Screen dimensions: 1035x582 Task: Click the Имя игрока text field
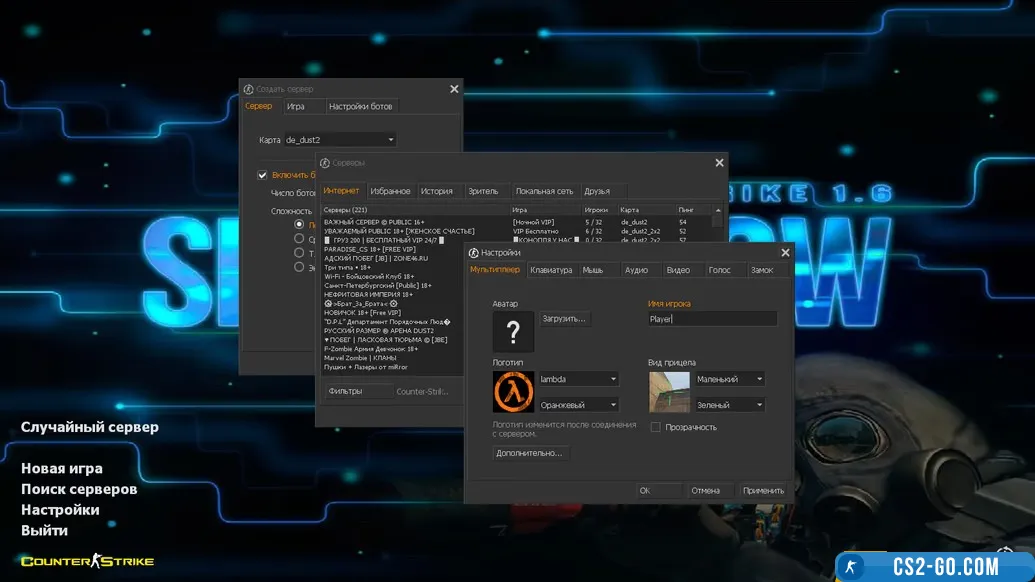711,319
